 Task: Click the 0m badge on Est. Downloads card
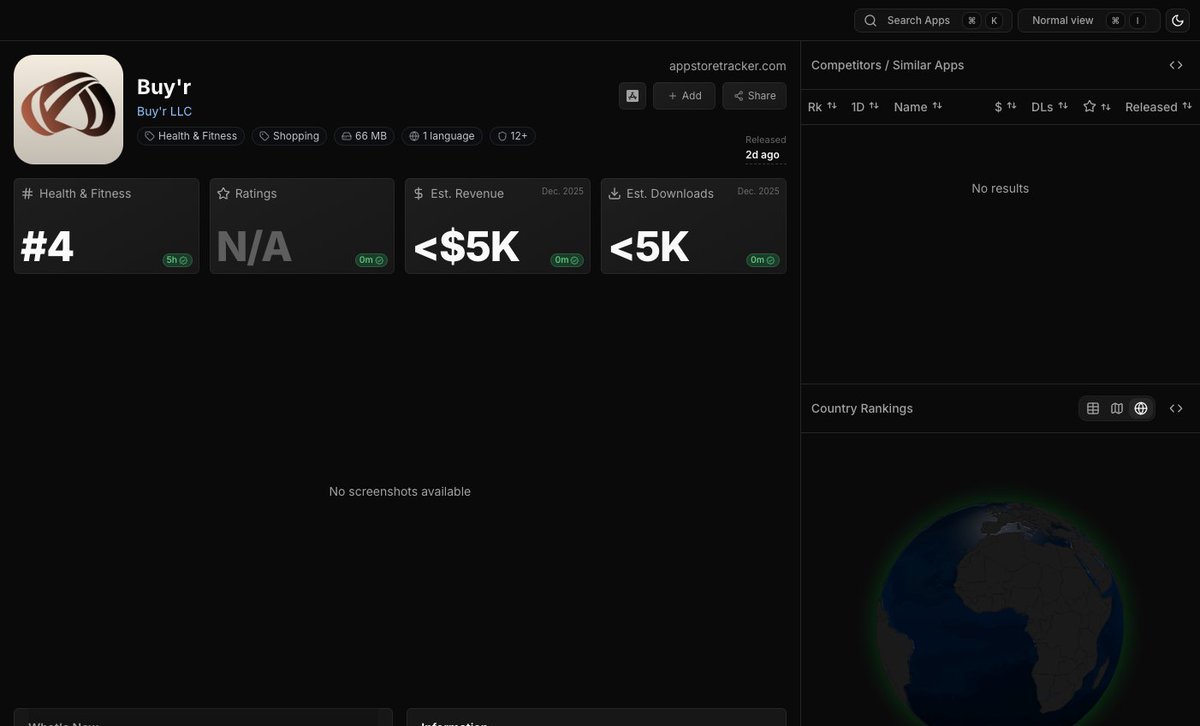coord(763,260)
